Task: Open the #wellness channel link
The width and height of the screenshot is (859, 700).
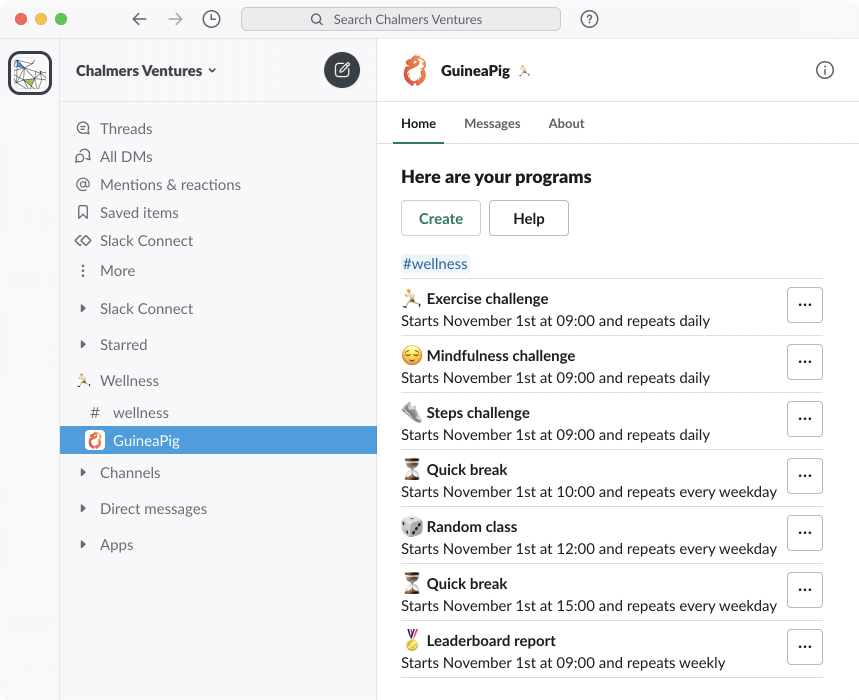Action: tap(436, 263)
